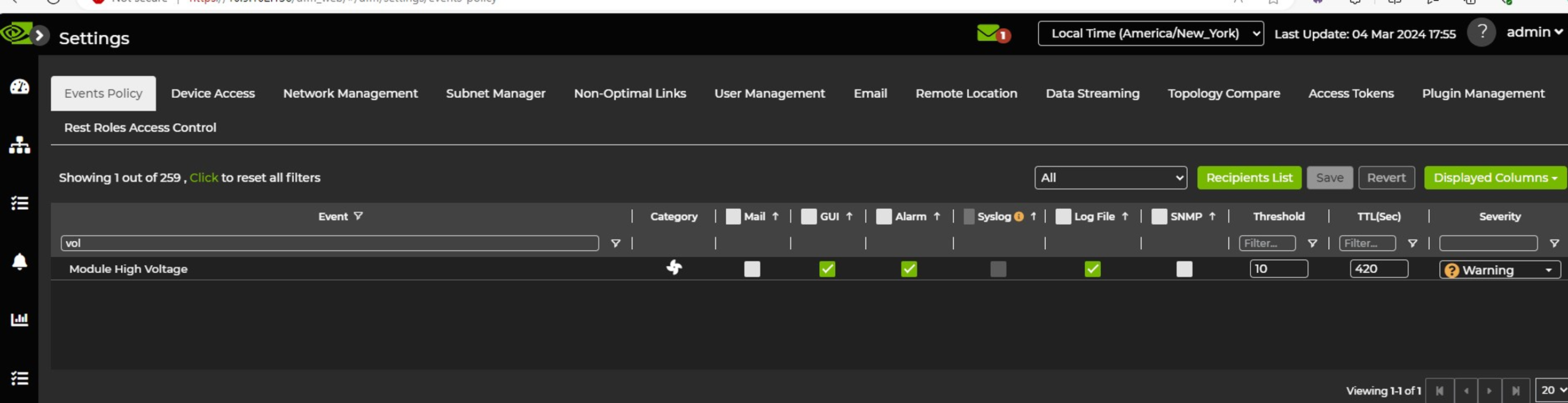
Task: Open the Warning severity dropdown
Action: coord(1499,270)
